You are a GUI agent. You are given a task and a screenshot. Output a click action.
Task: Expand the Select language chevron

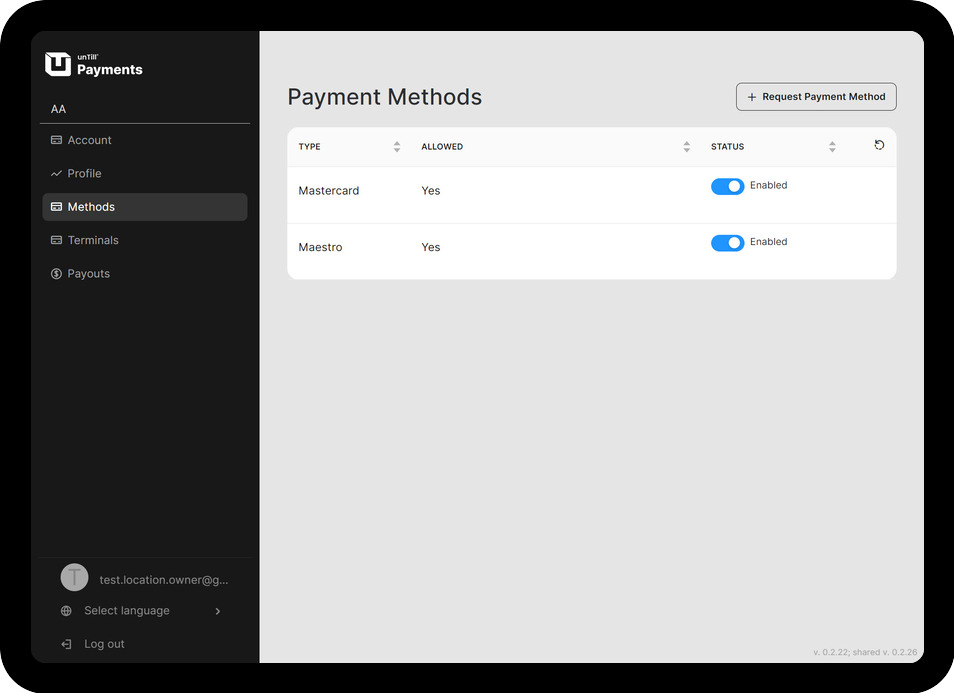pyautogui.click(x=218, y=611)
